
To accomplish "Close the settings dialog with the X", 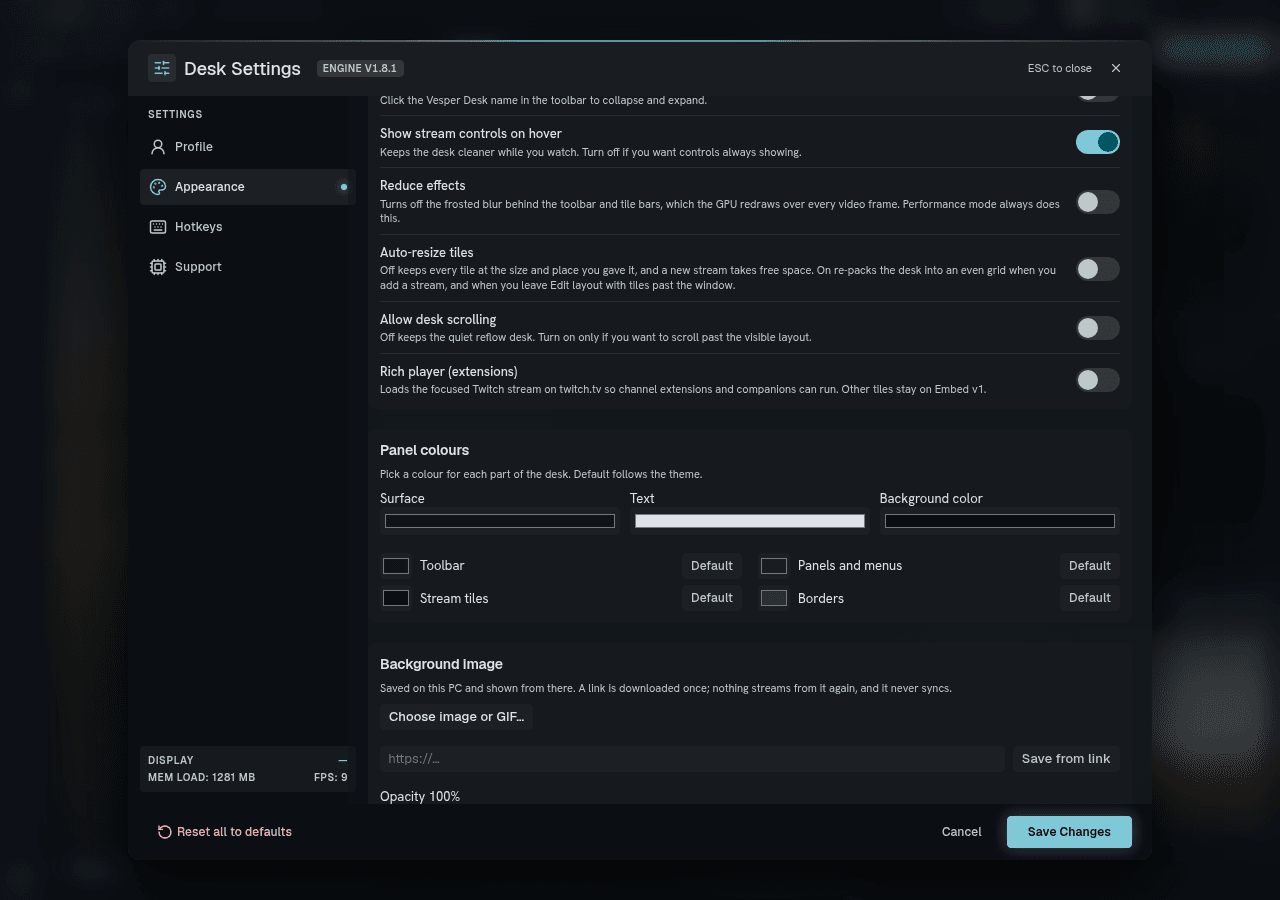I will 1116,68.
